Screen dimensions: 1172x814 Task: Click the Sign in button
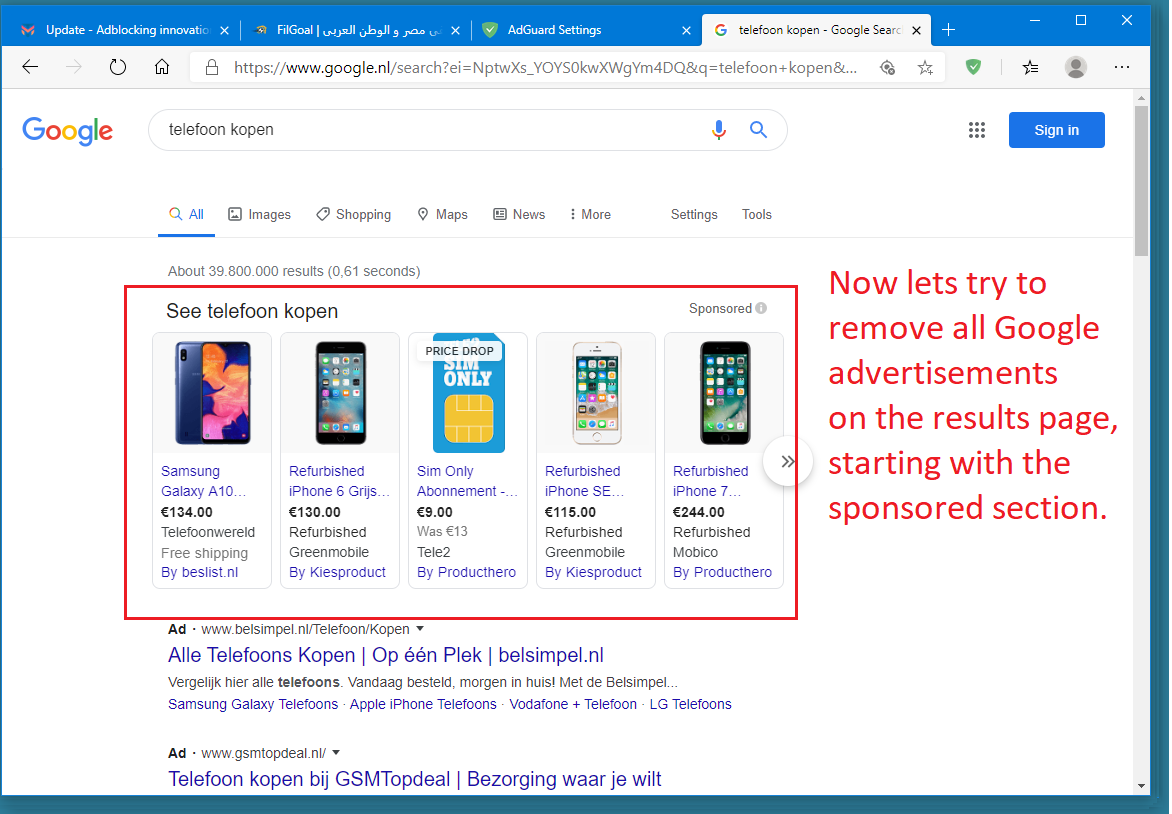tap(1056, 130)
